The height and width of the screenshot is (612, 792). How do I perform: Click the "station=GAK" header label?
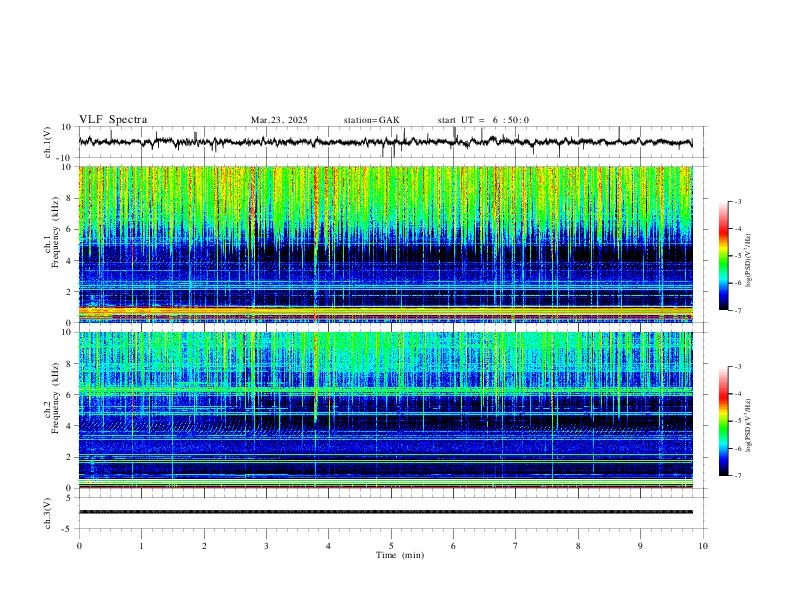(x=371, y=120)
